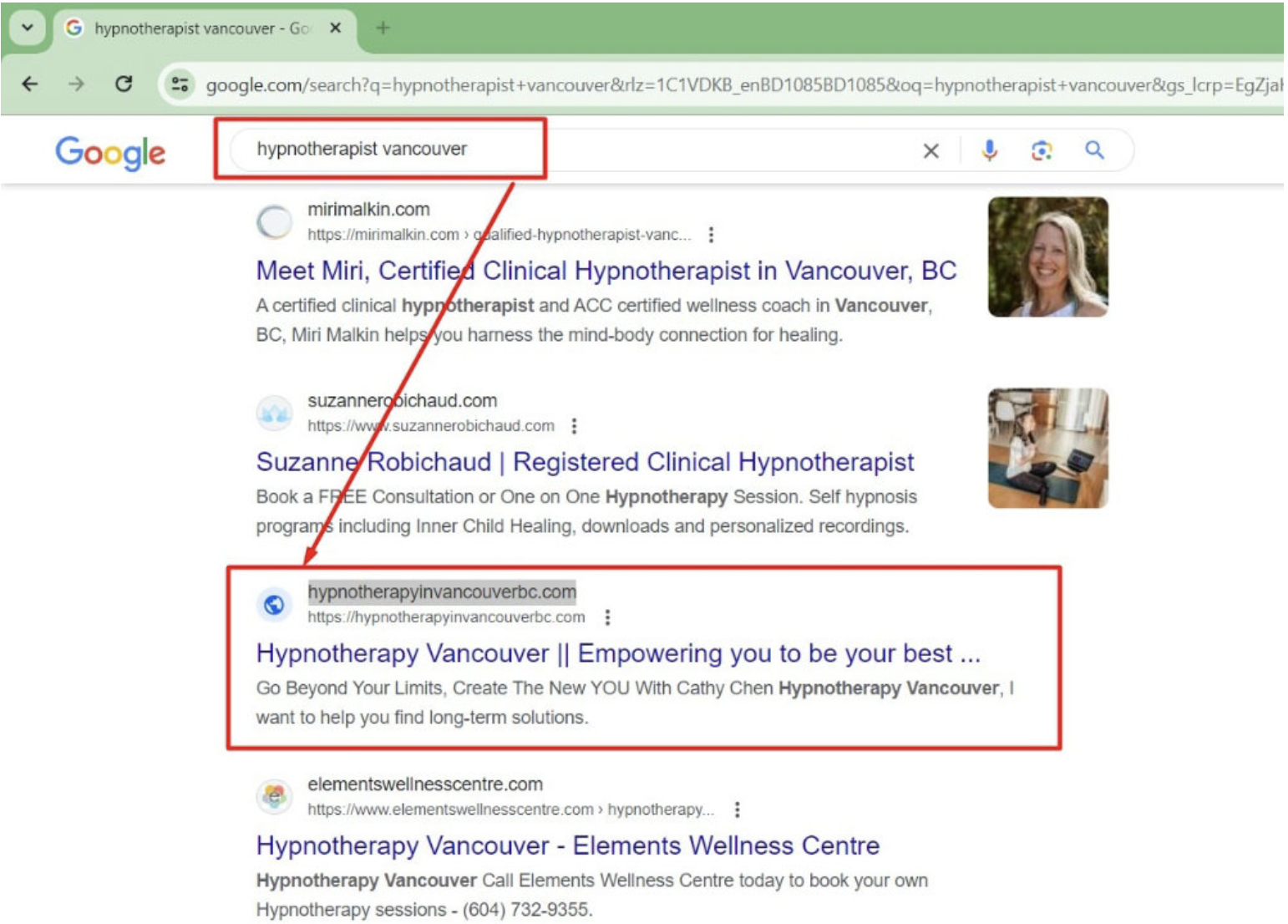Click the magnifier search button
Viewport: 1288px width, 924px height.
[x=1094, y=150]
